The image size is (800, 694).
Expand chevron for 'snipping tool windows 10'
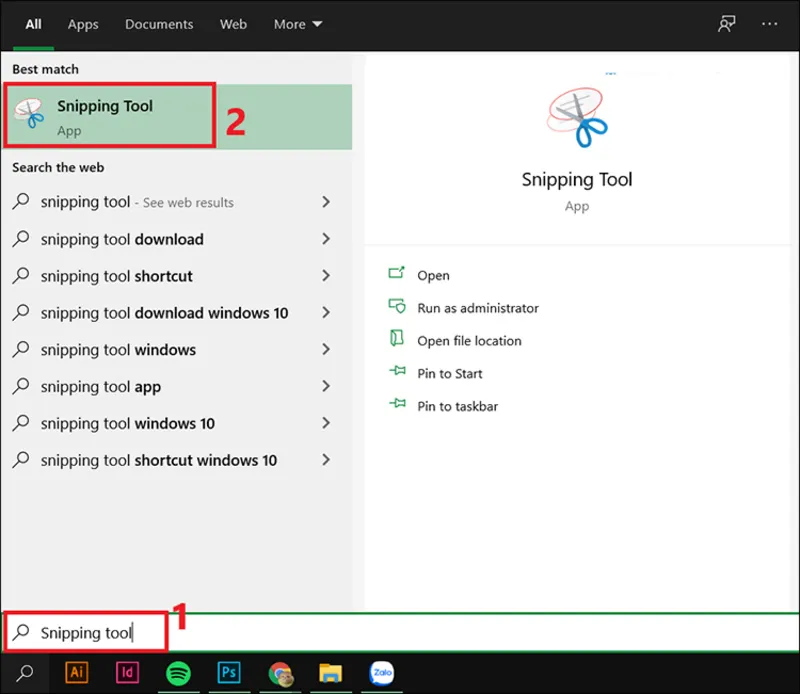click(x=326, y=423)
